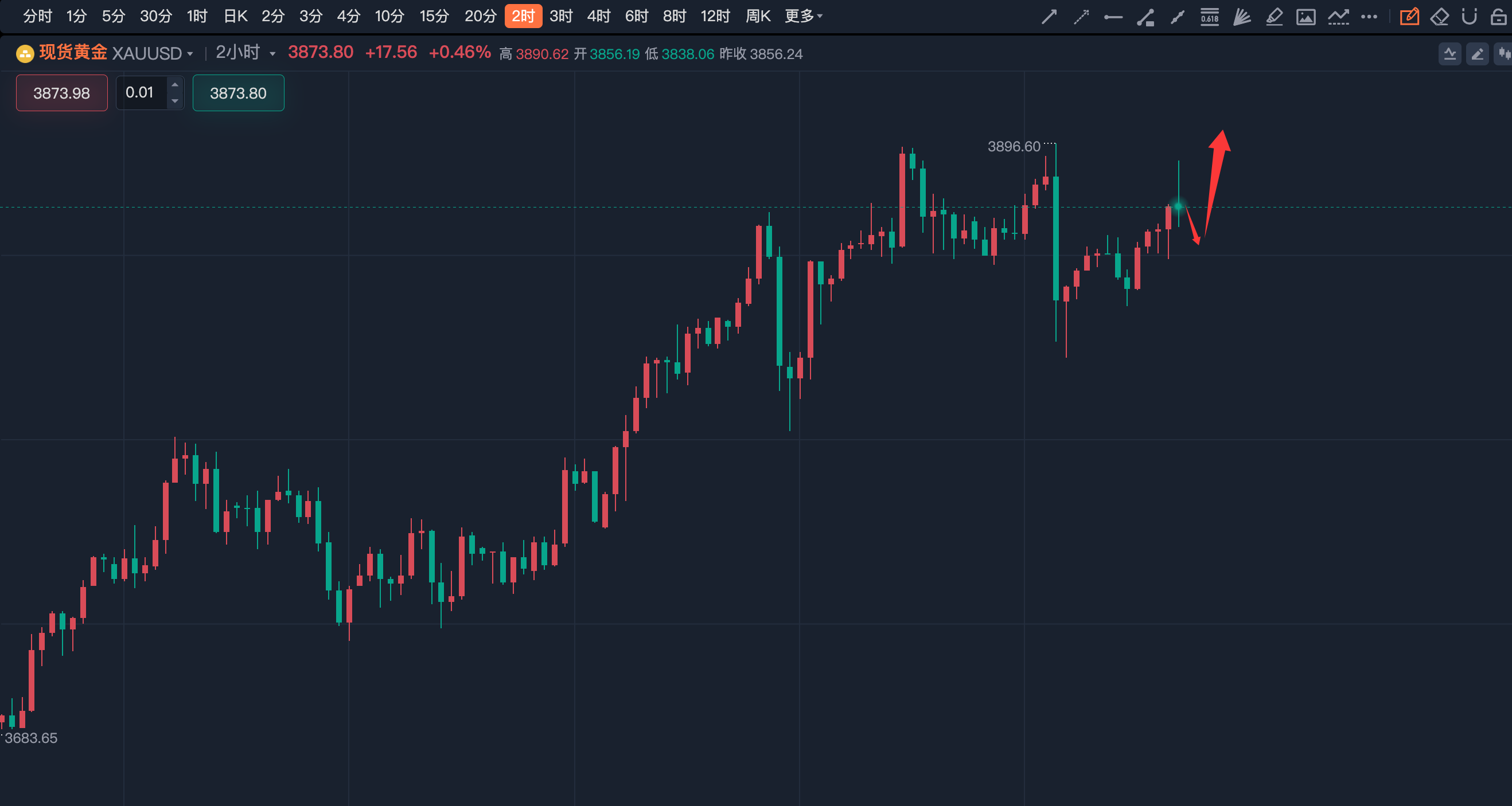This screenshot has height=806, width=1512.
Task: Click the eraser tool icon
Action: pyautogui.click(x=1439, y=17)
